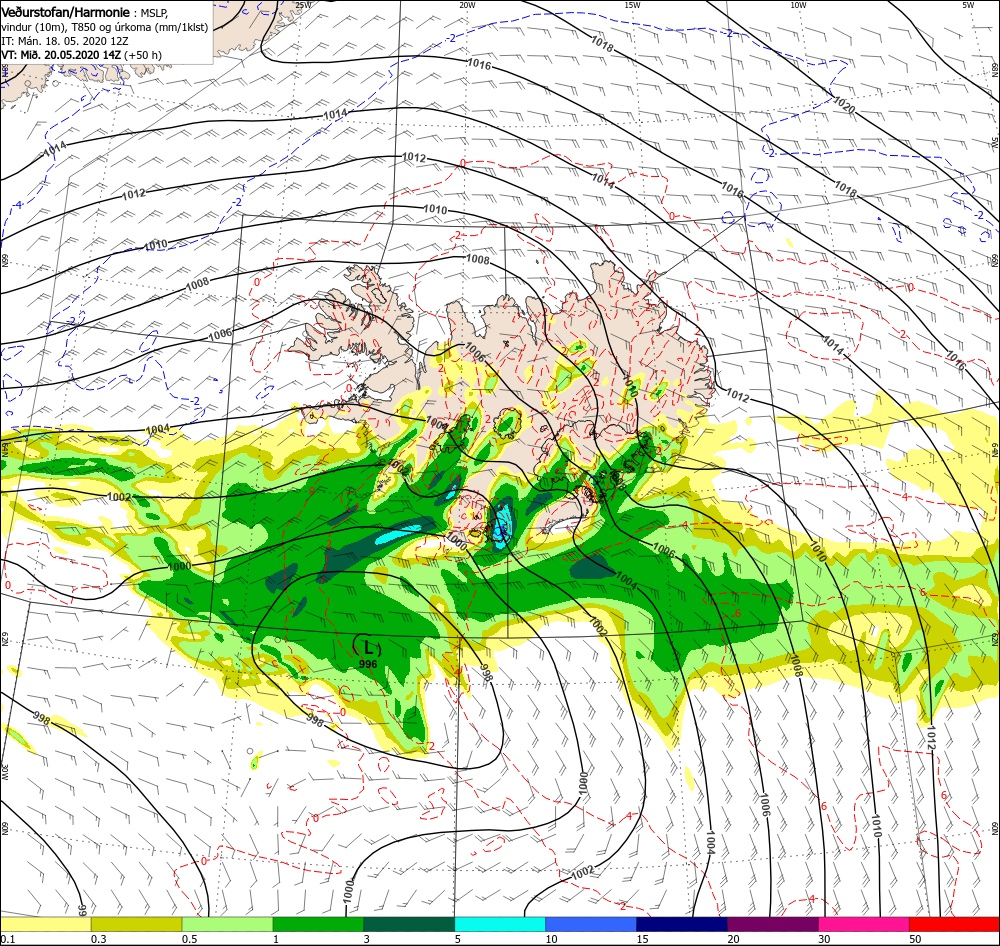Screen dimensions: 1000x946
Task: Click the legend value 50
Action: pyautogui.click(x=915, y=939)
